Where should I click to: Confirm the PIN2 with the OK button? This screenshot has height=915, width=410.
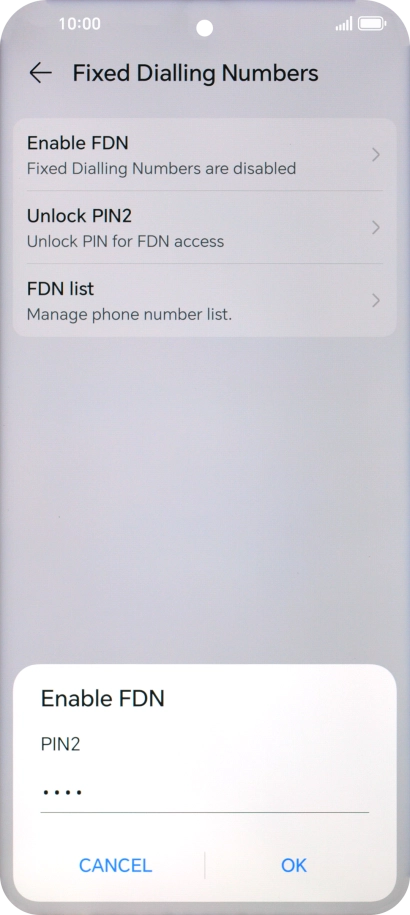point(293,865)
